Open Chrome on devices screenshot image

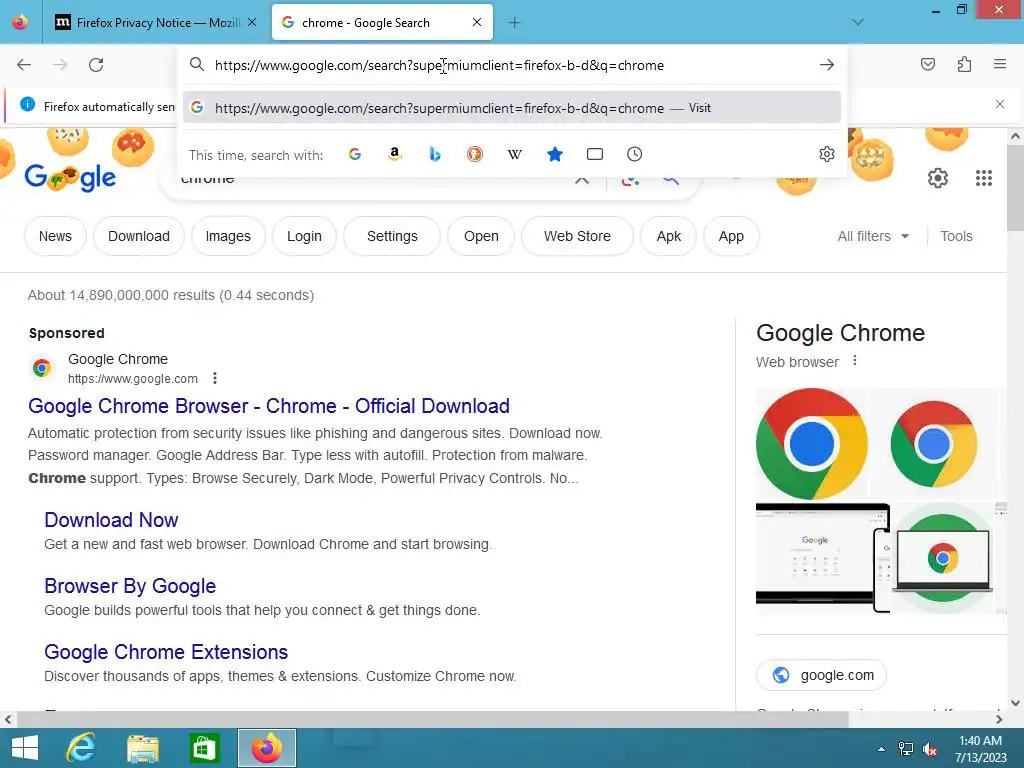[822, 557]
